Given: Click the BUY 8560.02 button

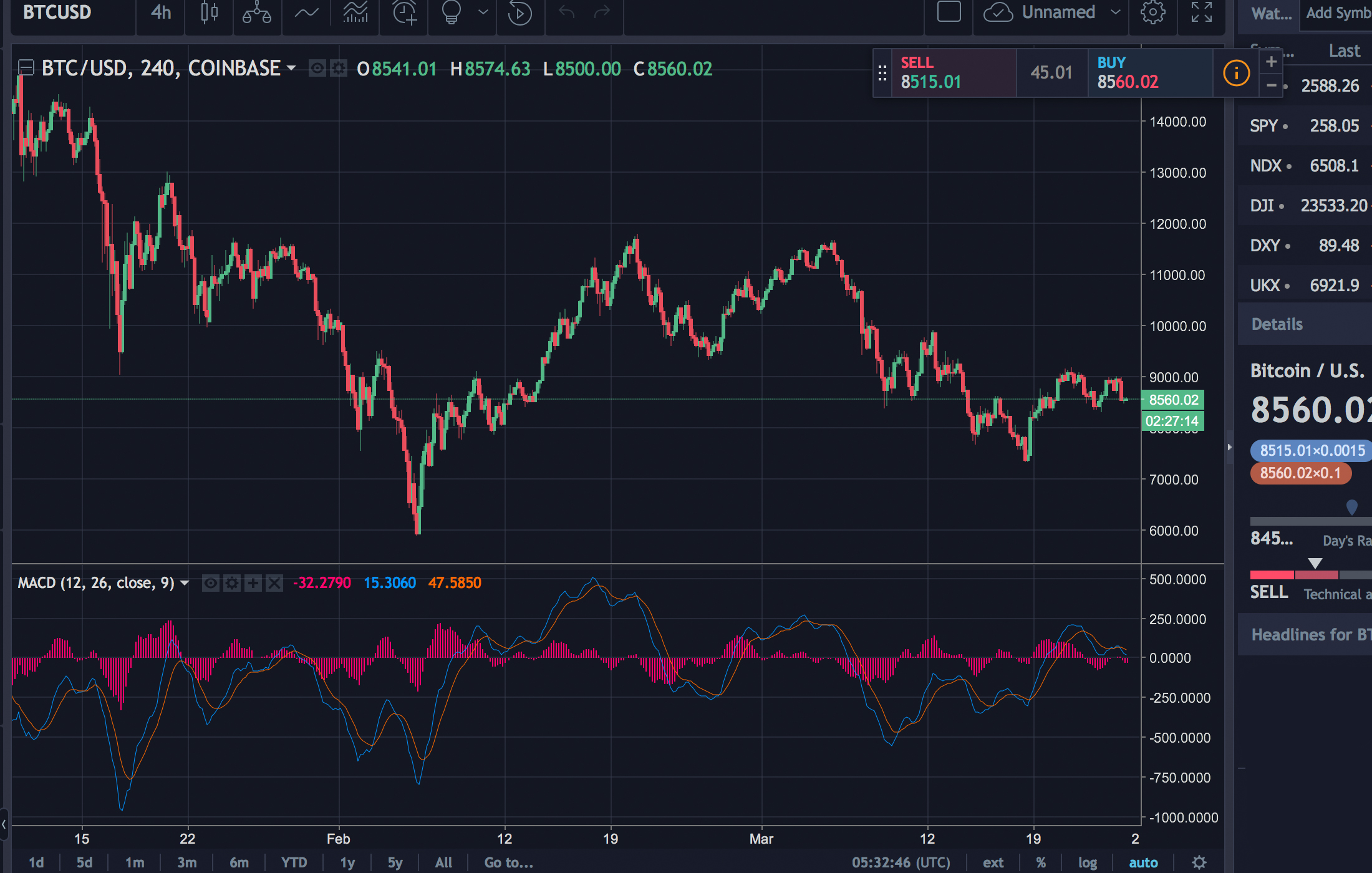Looking at the screenshot, I should coord(1151,73).
